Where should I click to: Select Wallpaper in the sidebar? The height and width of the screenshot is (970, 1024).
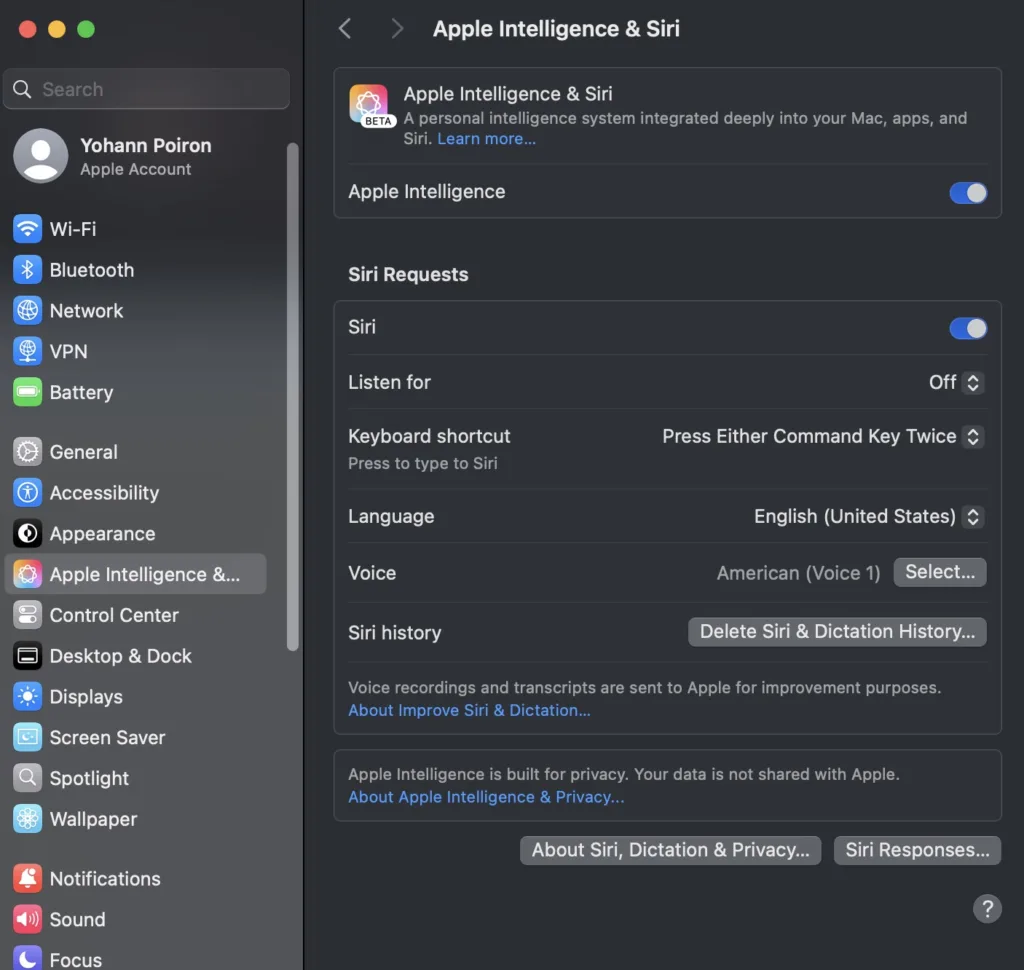(135, 819)
